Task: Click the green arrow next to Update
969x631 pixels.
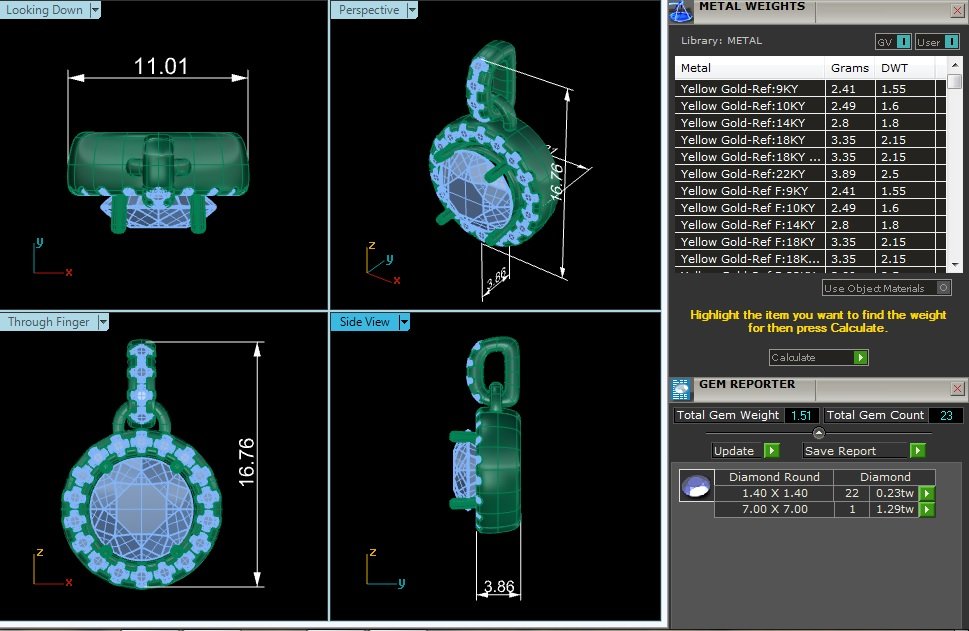Action: tap(771, 451)
